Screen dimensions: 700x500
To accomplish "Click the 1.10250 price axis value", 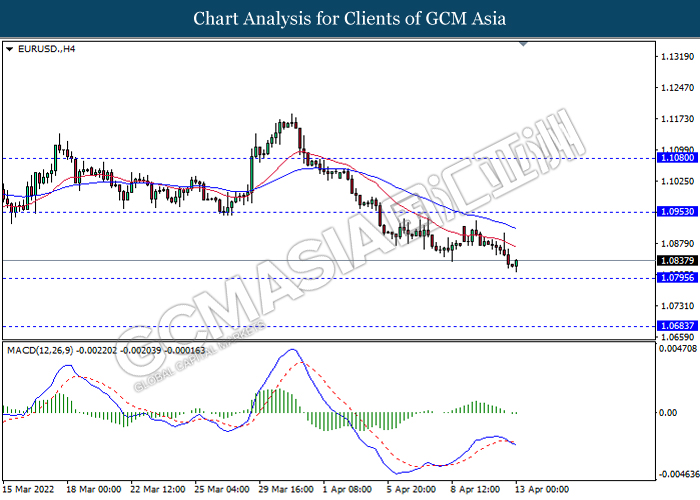I will (x=677, y=181).
